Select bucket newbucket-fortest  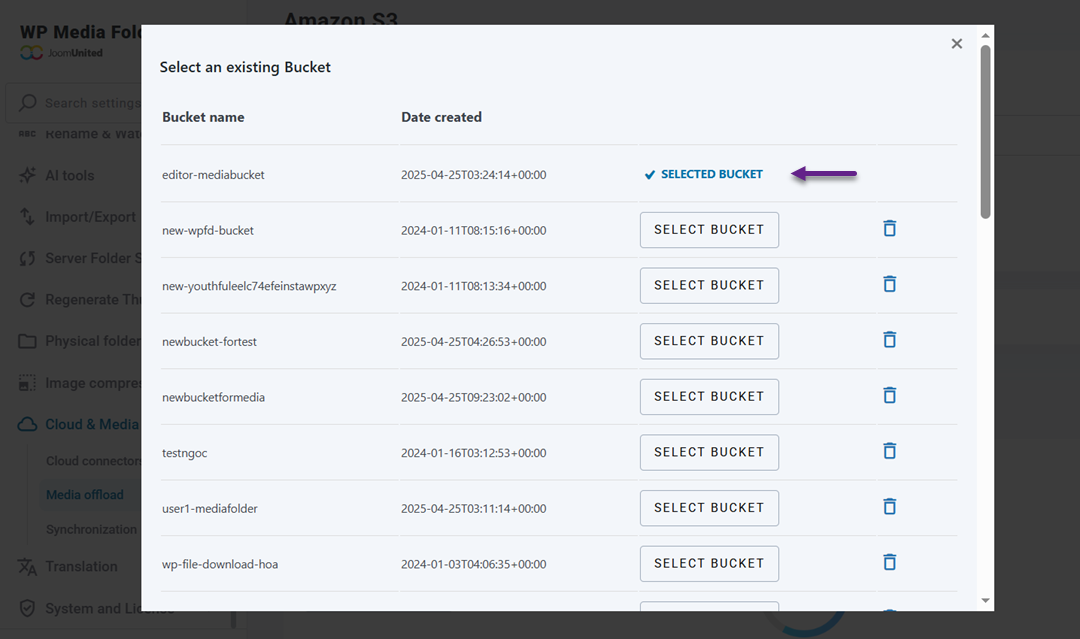708,341
